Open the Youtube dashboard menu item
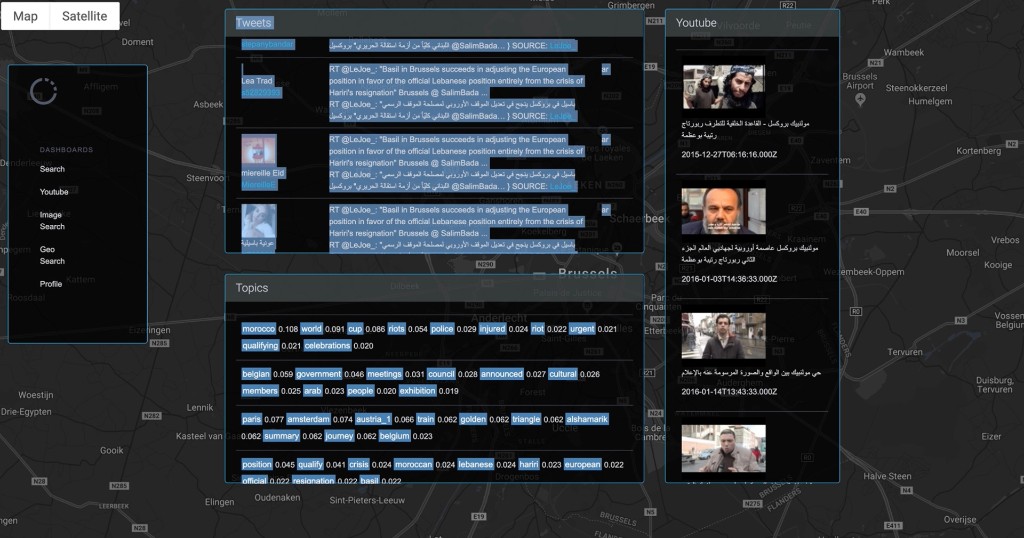 [x=54, y=192]
